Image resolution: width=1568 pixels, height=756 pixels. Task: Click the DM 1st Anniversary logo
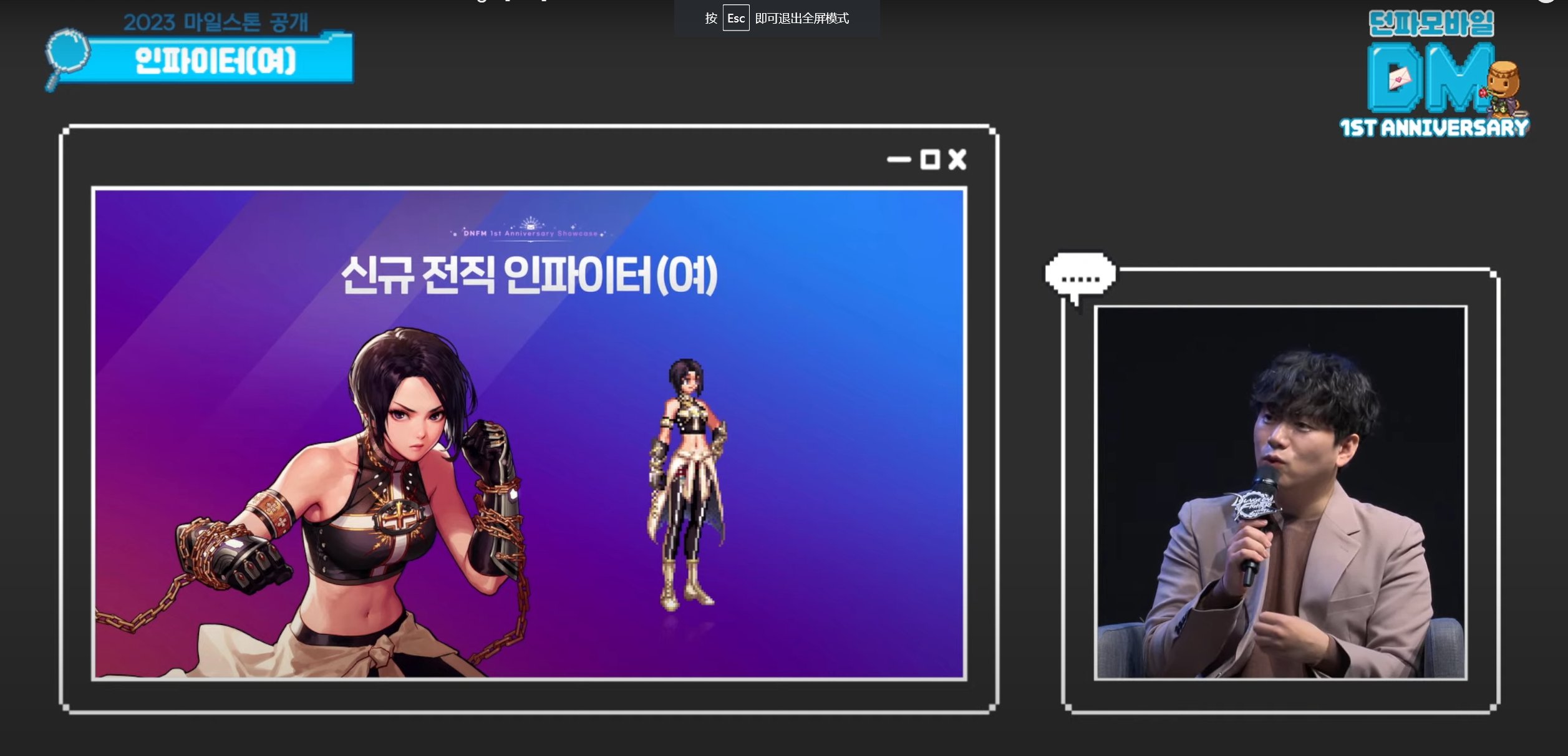pos(1435,75)
